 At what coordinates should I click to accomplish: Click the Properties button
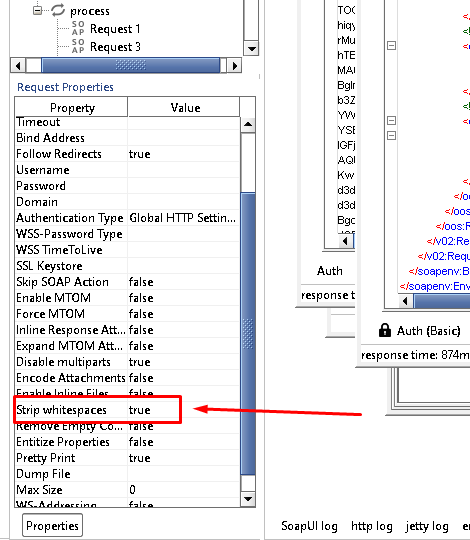tap(52, 525)
